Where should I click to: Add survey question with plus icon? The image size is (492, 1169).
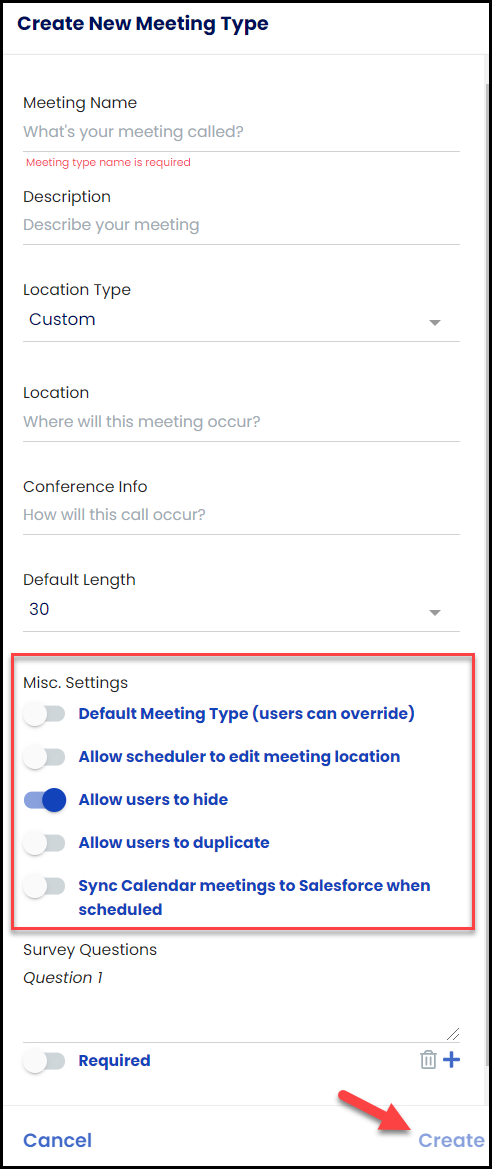click(452, 1059)
